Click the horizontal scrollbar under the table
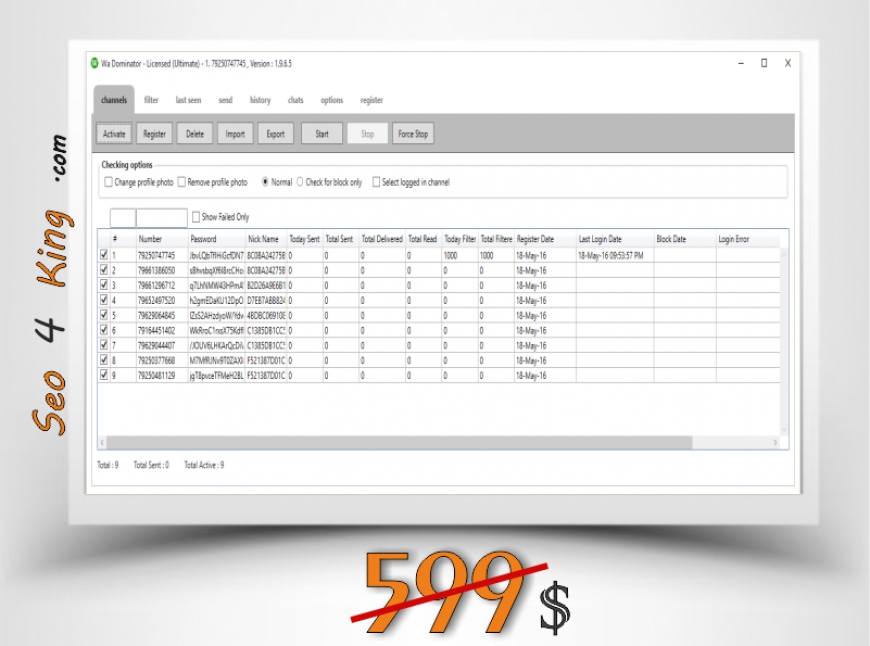Viewport: 870px width, 646px height. 440,442
